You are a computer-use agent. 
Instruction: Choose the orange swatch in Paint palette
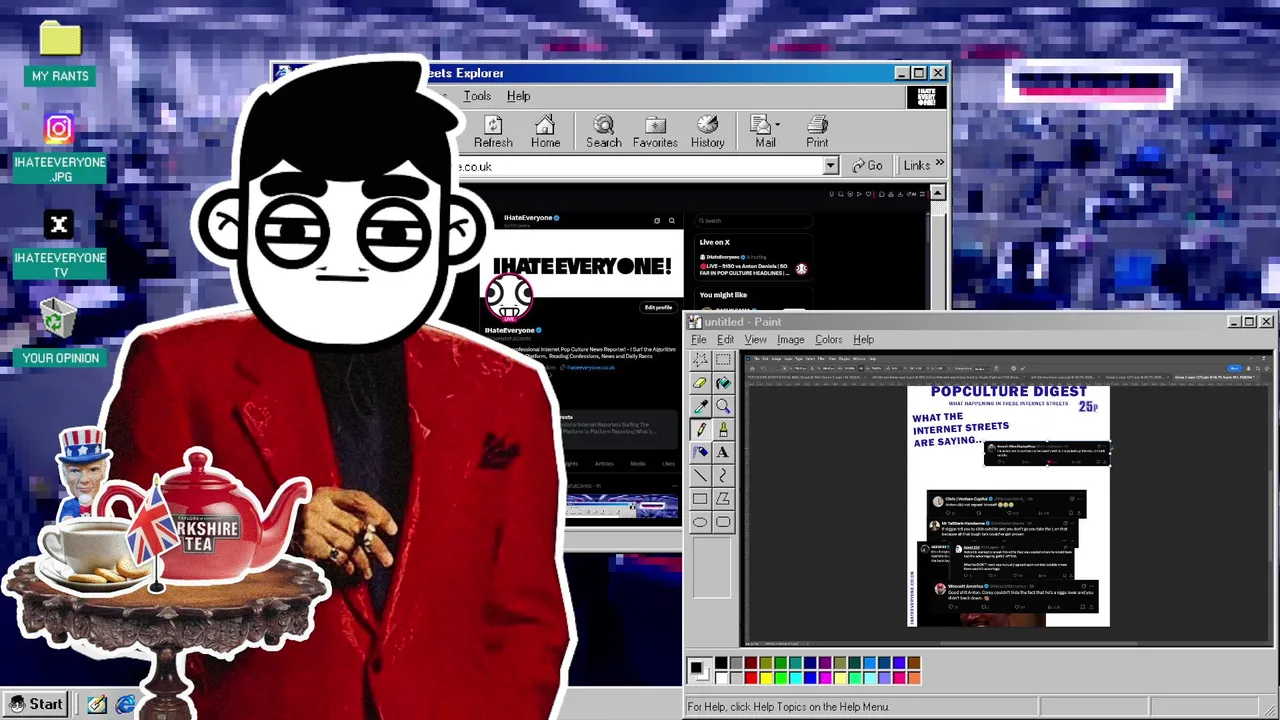tap(914, 678)
